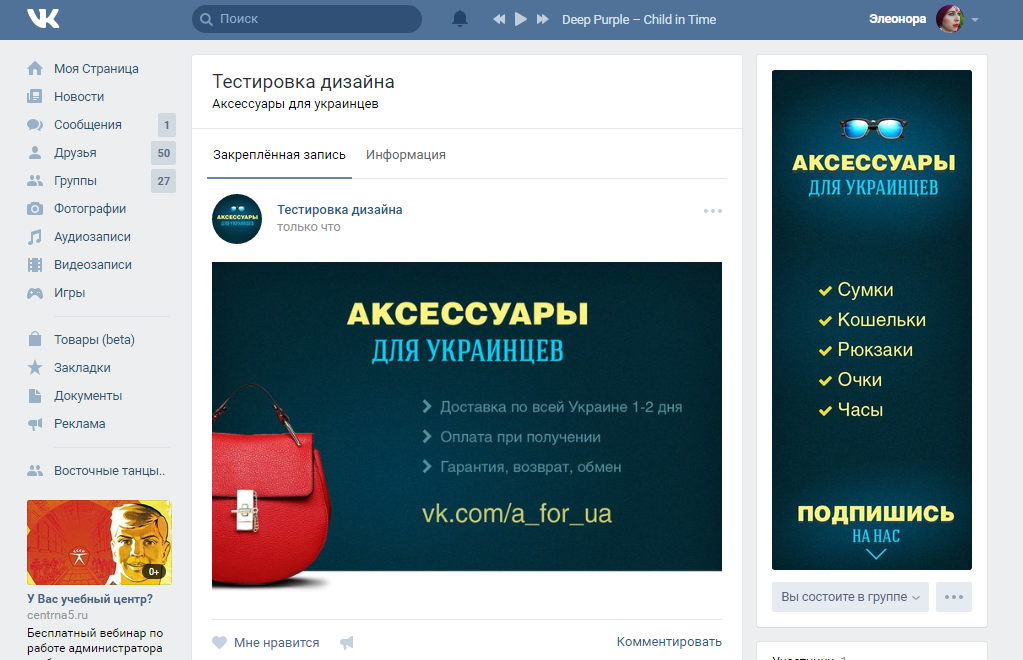Like the post with heart icon
Viewport: 1023px width, 660px height.
[x=219, y=642]
